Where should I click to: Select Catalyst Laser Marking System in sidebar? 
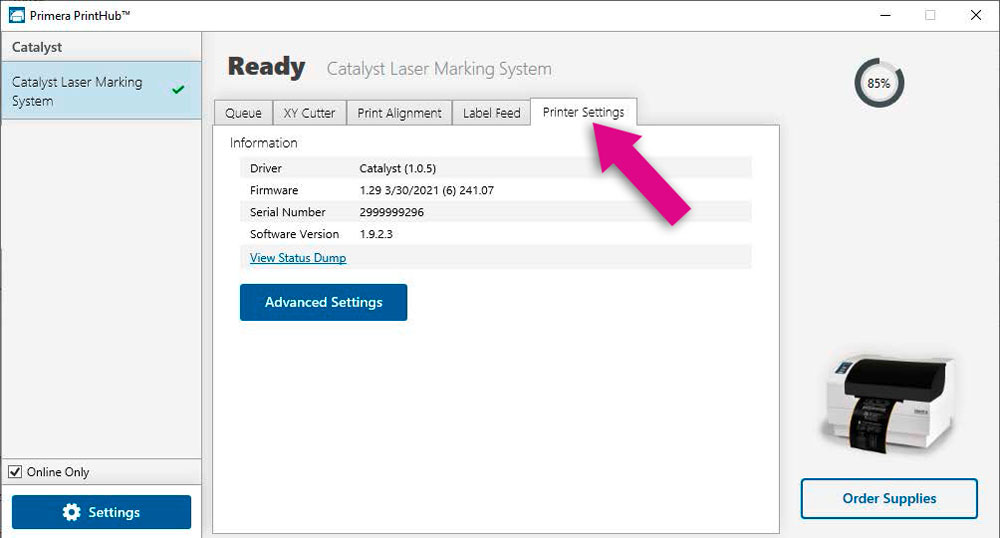pyautogui.click(x=101, y=91)
